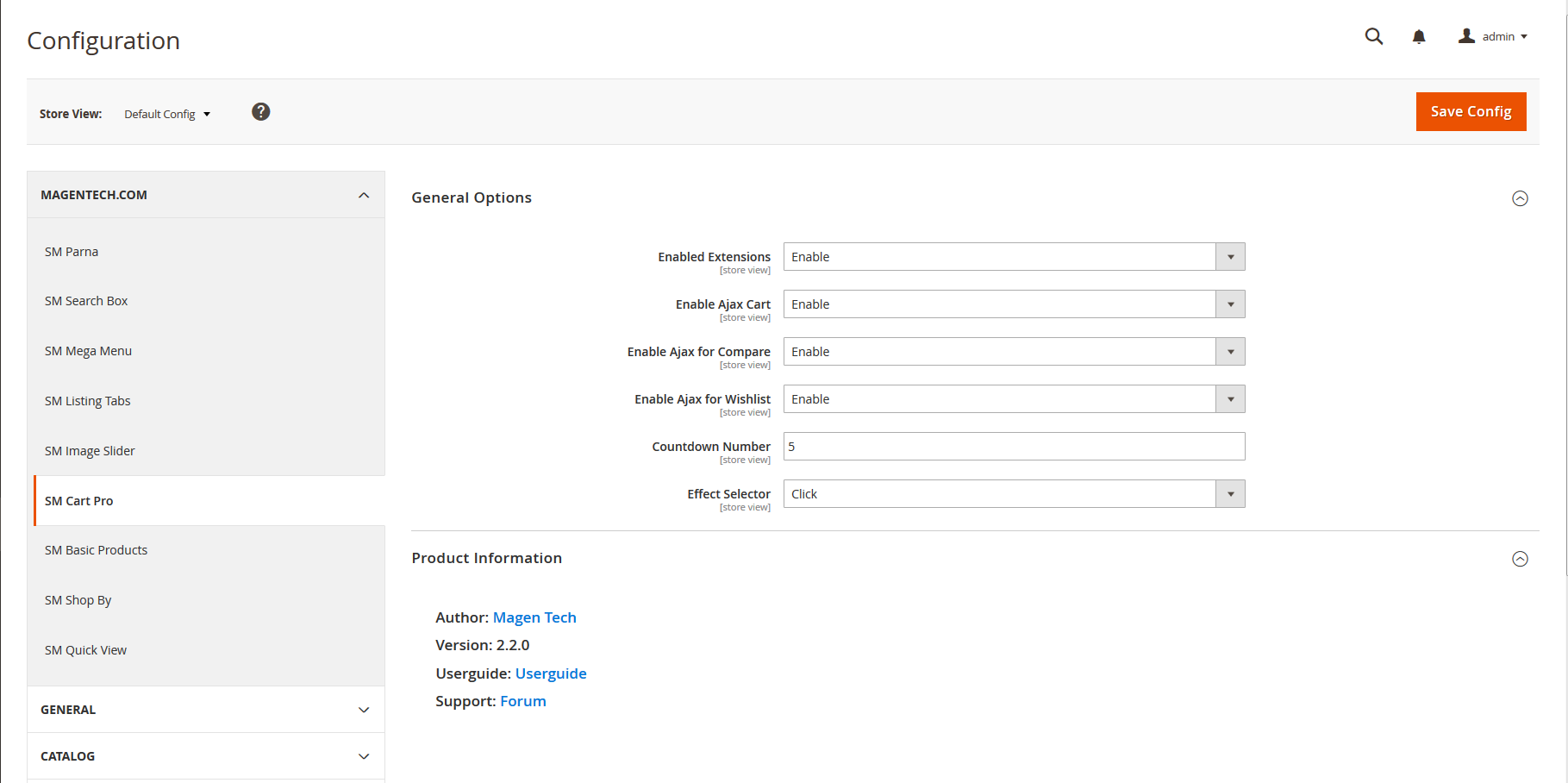
Task: Open SM Mega Menu settings
Action: 88,351
